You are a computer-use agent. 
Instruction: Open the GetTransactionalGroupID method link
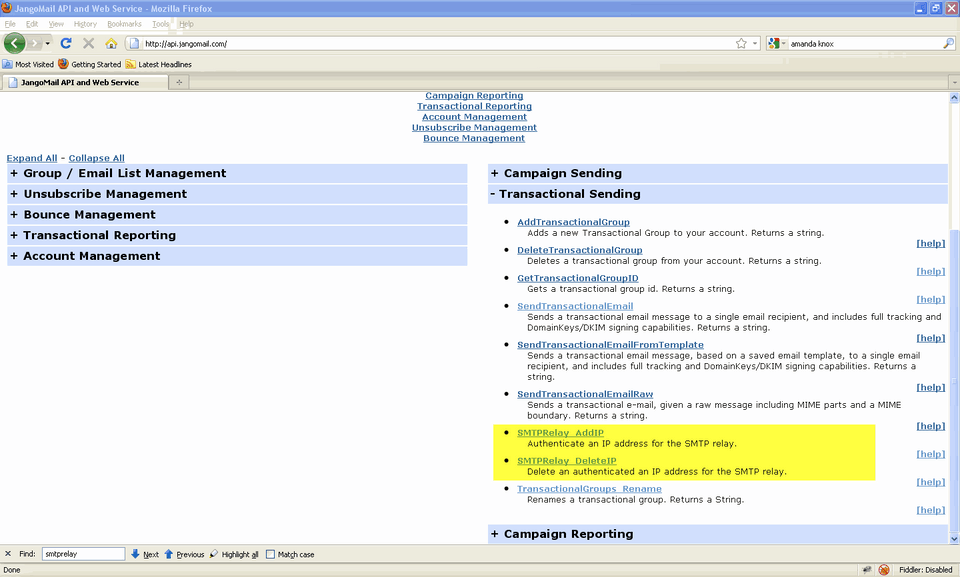point(578,278)
